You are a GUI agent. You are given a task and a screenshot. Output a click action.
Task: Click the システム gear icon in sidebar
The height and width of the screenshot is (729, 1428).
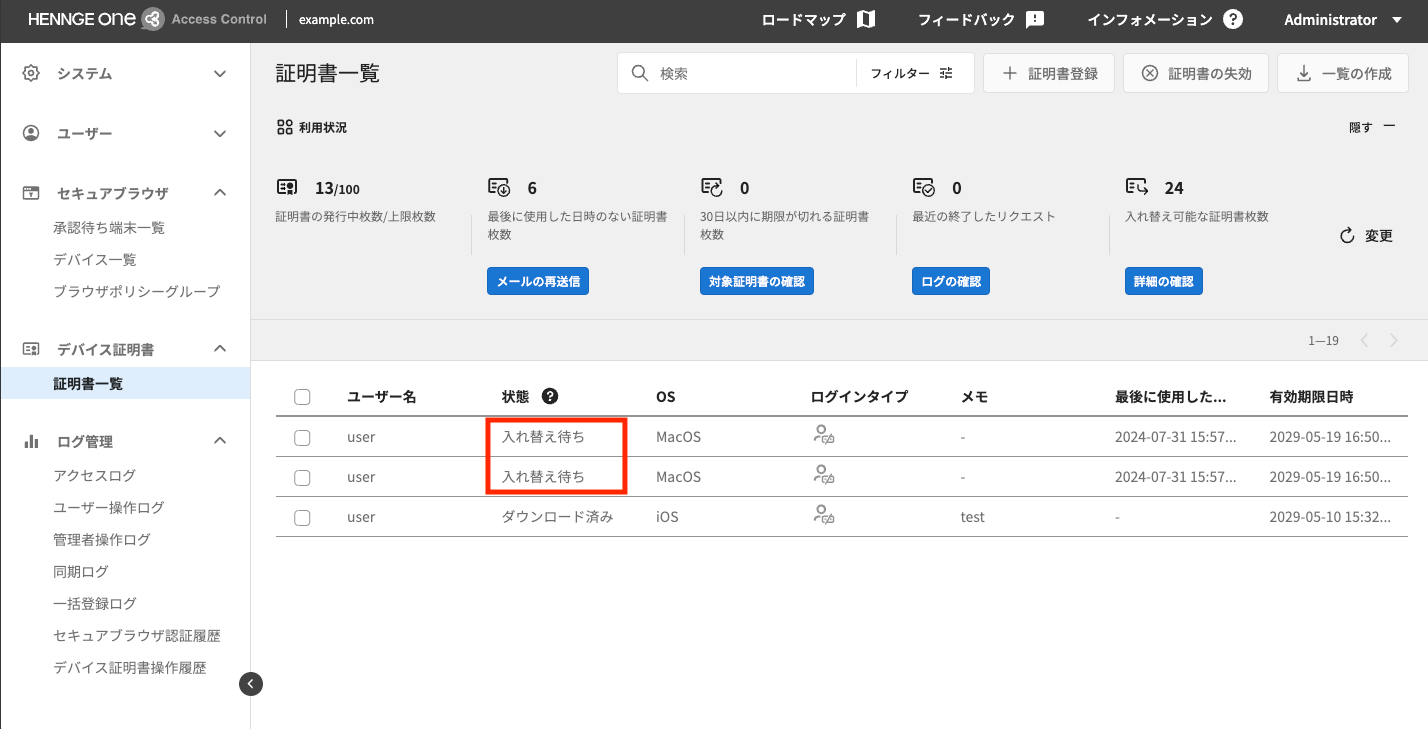[x=31, y=73]
